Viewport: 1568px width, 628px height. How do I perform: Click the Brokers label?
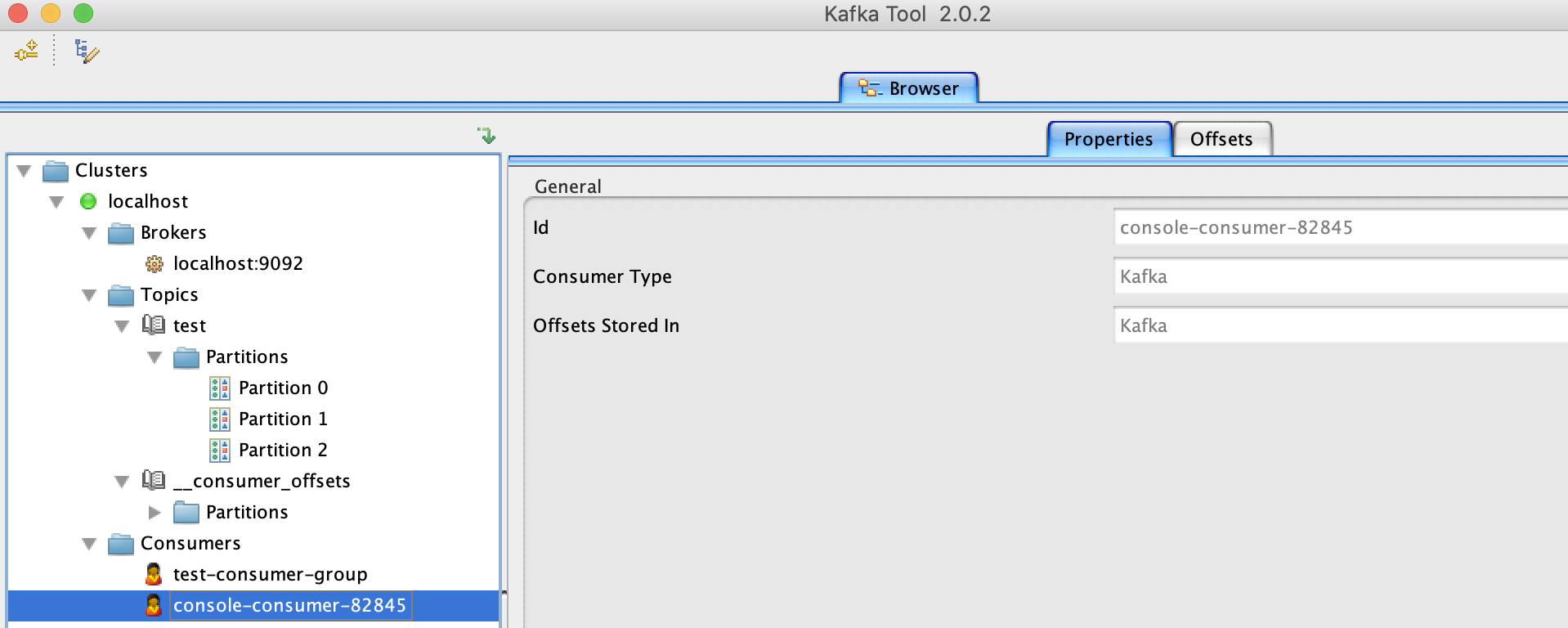pyautogui.click(x=173, y=232)
